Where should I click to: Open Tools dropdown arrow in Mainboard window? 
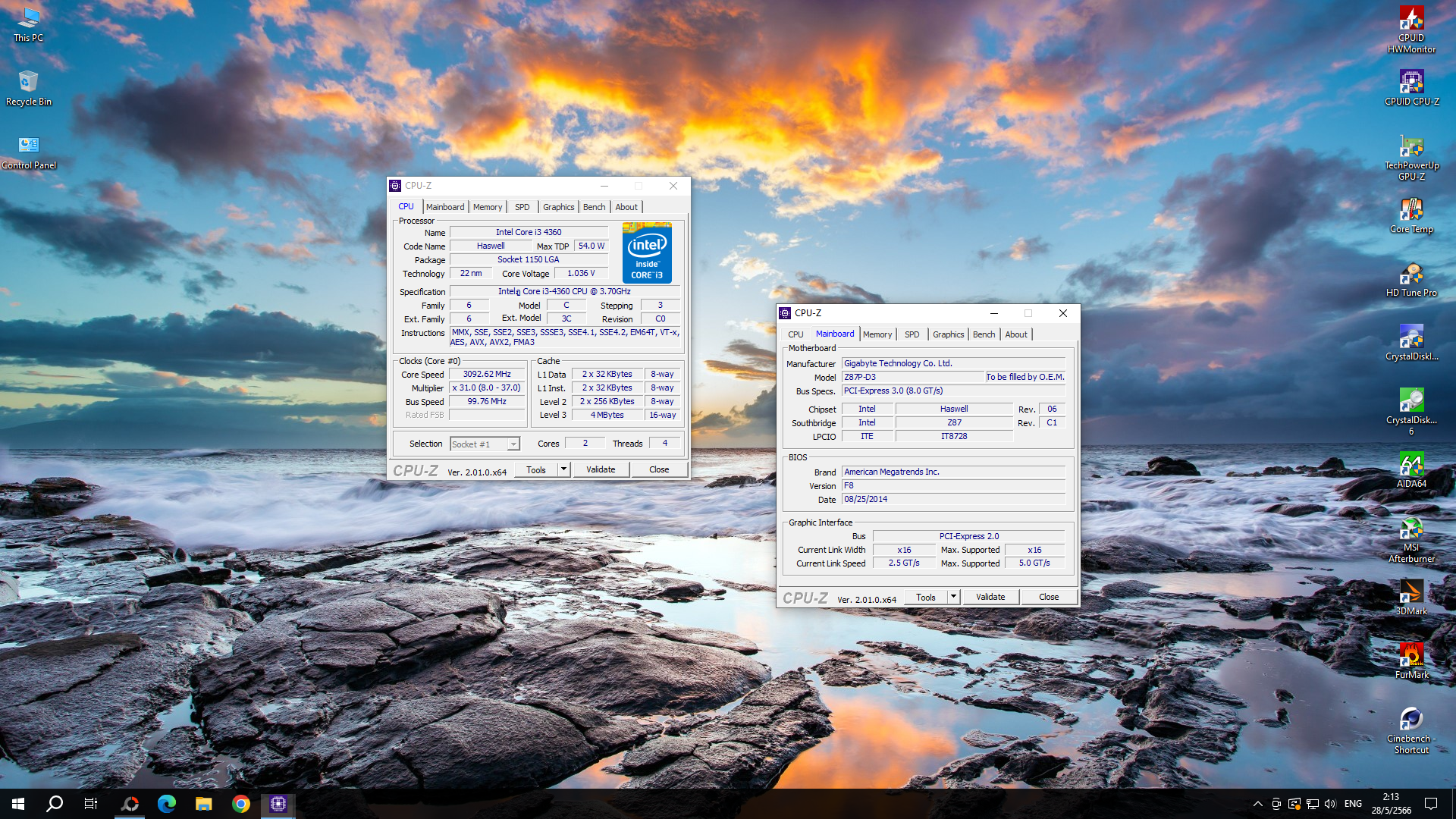tap(953, 597)
